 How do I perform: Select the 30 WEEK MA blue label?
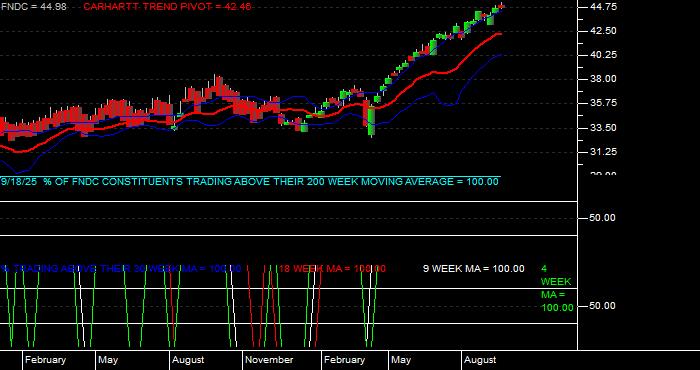point(121,269)
